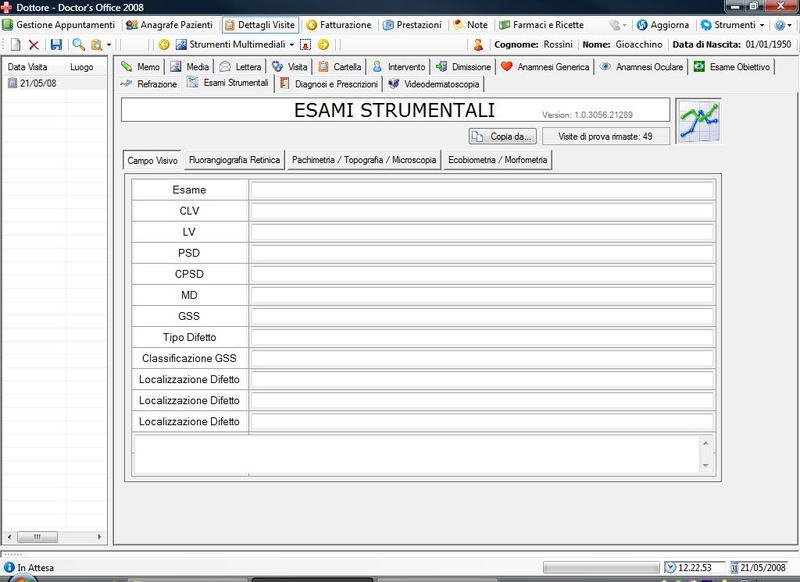Expand the Strumenti dropdown menu
The image size is (800, 582).
762,25
